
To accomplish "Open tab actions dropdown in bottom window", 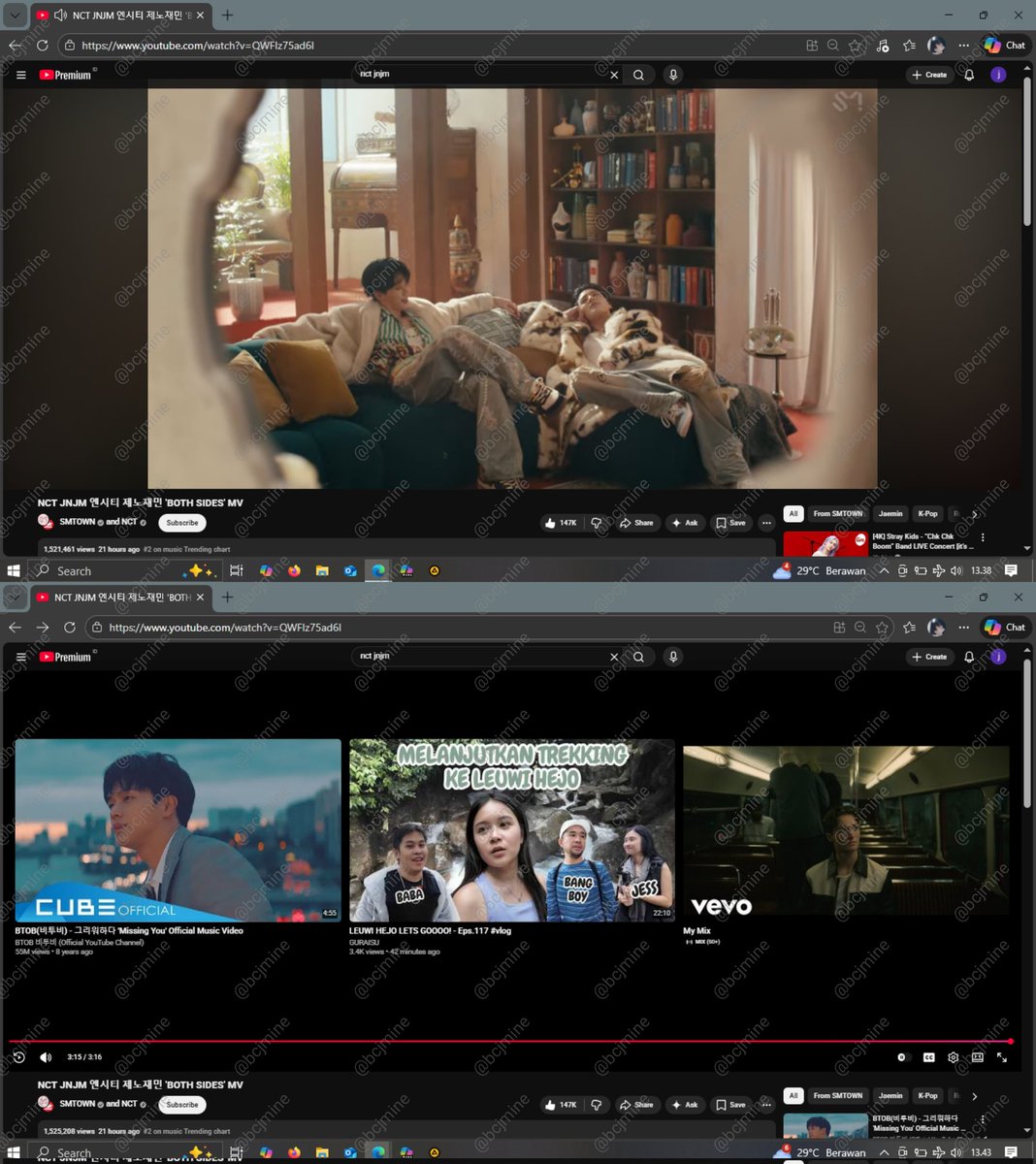I will pos(15,598).
